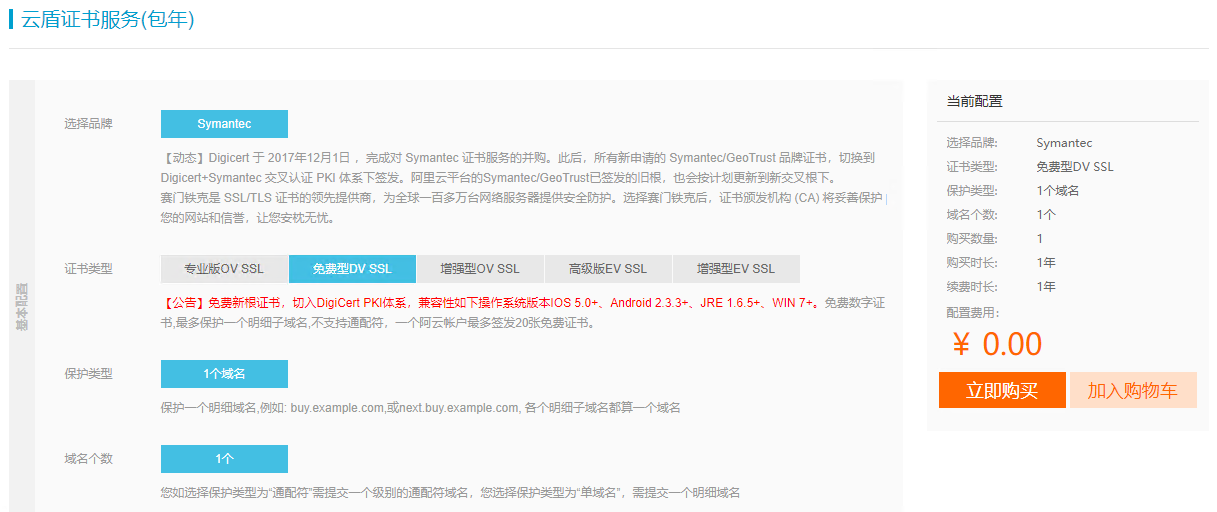Viewport: 1217px width, 512px height.
Task: Choose 增强型EV SSL certificate type
Action: pyautogui.click(x=736, y=269)
